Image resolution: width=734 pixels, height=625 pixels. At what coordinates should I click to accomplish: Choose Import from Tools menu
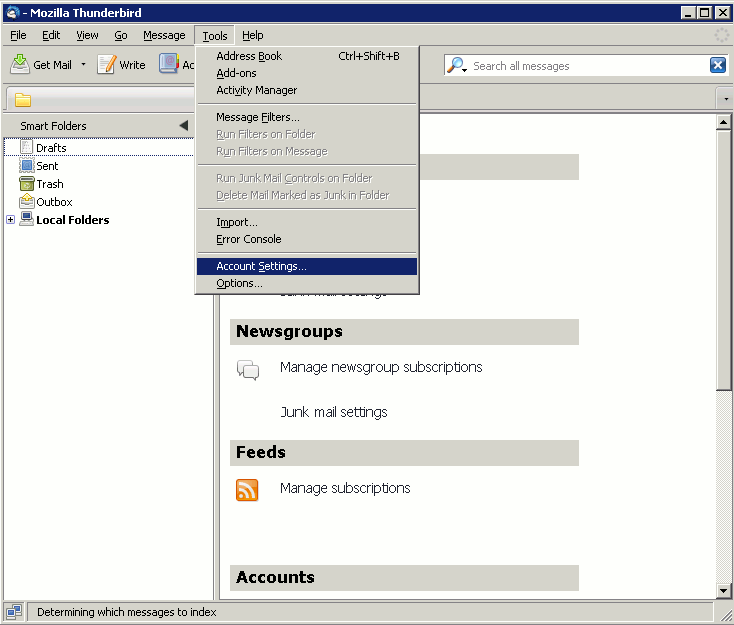pos(307,222)
